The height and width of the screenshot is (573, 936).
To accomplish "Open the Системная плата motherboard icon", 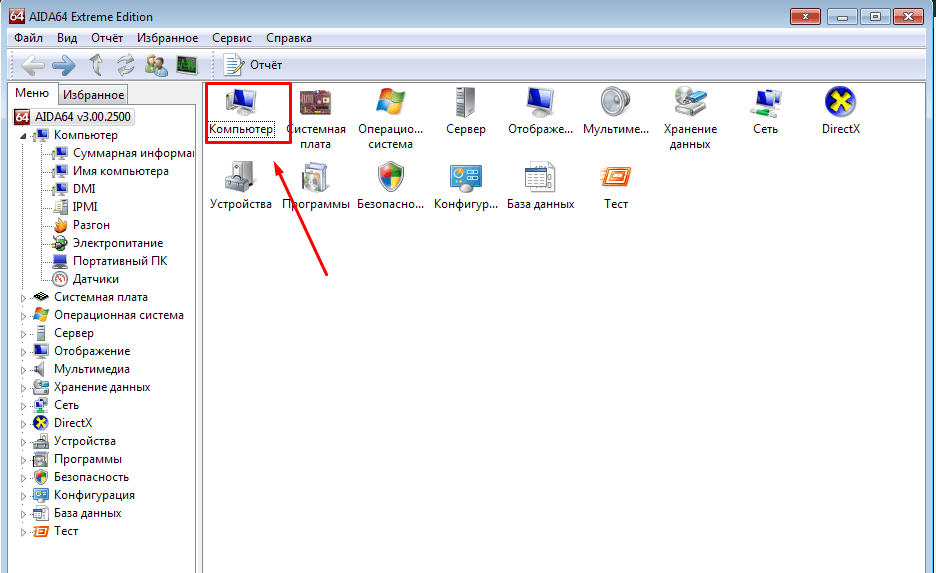I will pyautogui.click(x=315, y=119).
